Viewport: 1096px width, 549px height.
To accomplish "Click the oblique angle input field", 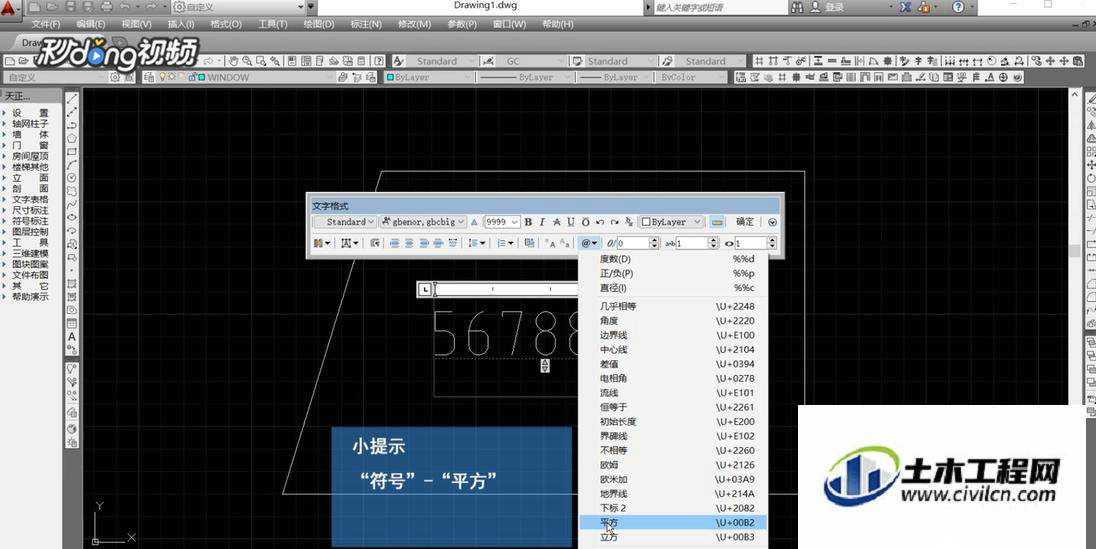I will click(x=634, y=243).
